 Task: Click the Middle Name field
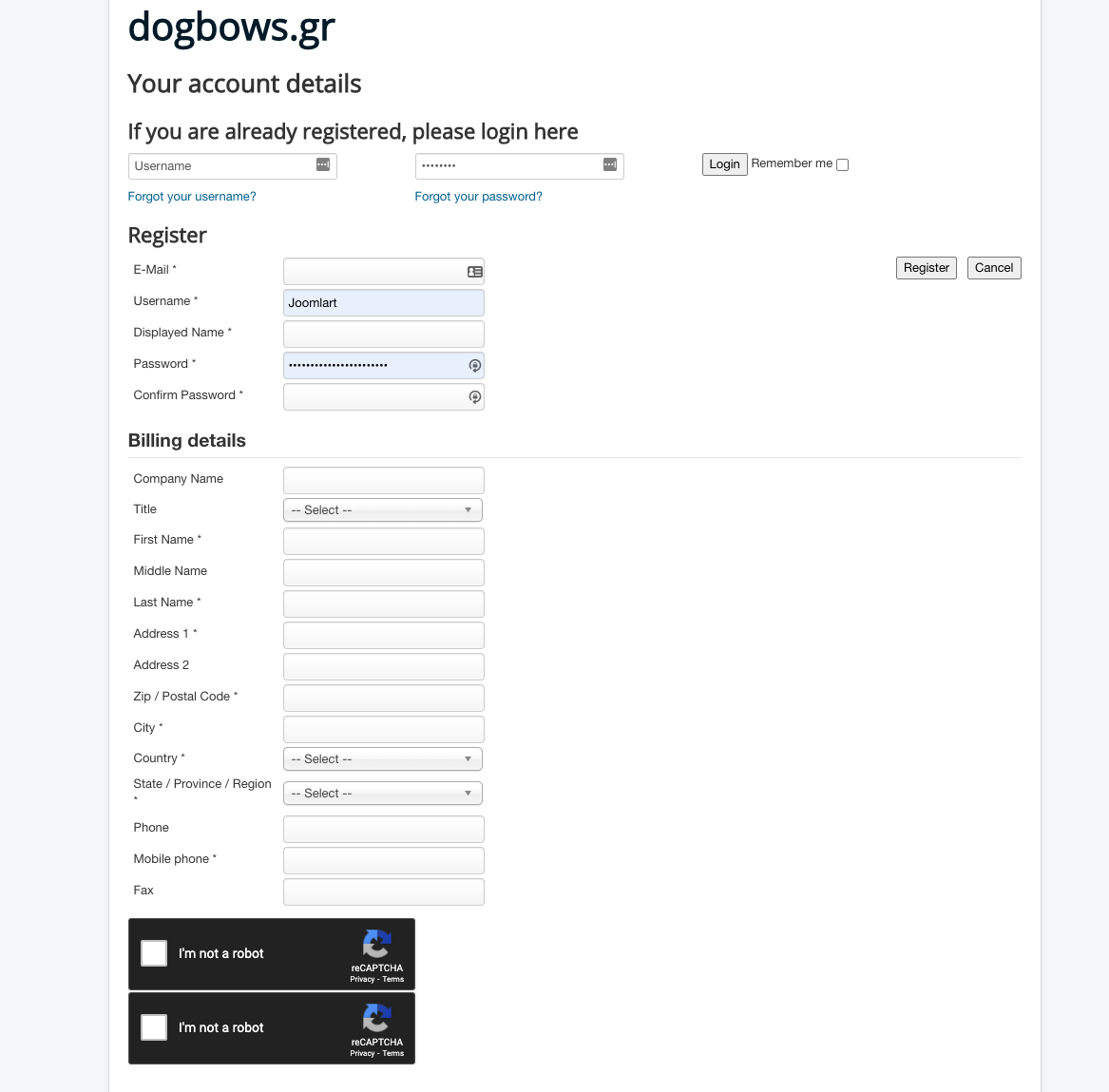coord(383,572)
